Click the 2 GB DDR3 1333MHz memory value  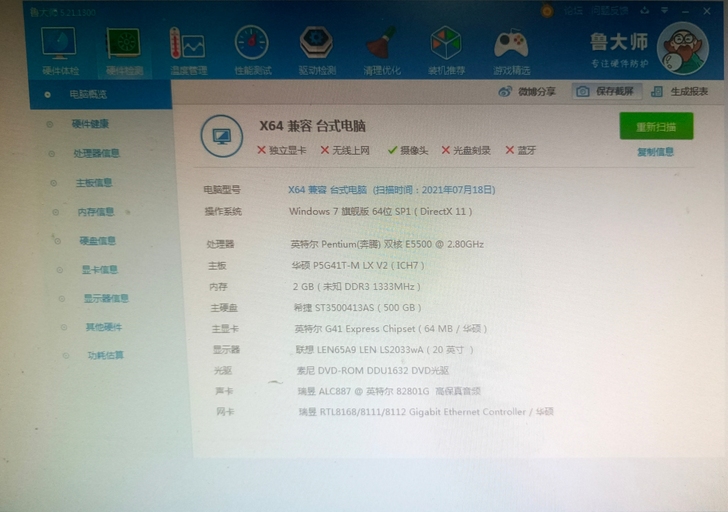pyautogui.click(x=357, y=287)
